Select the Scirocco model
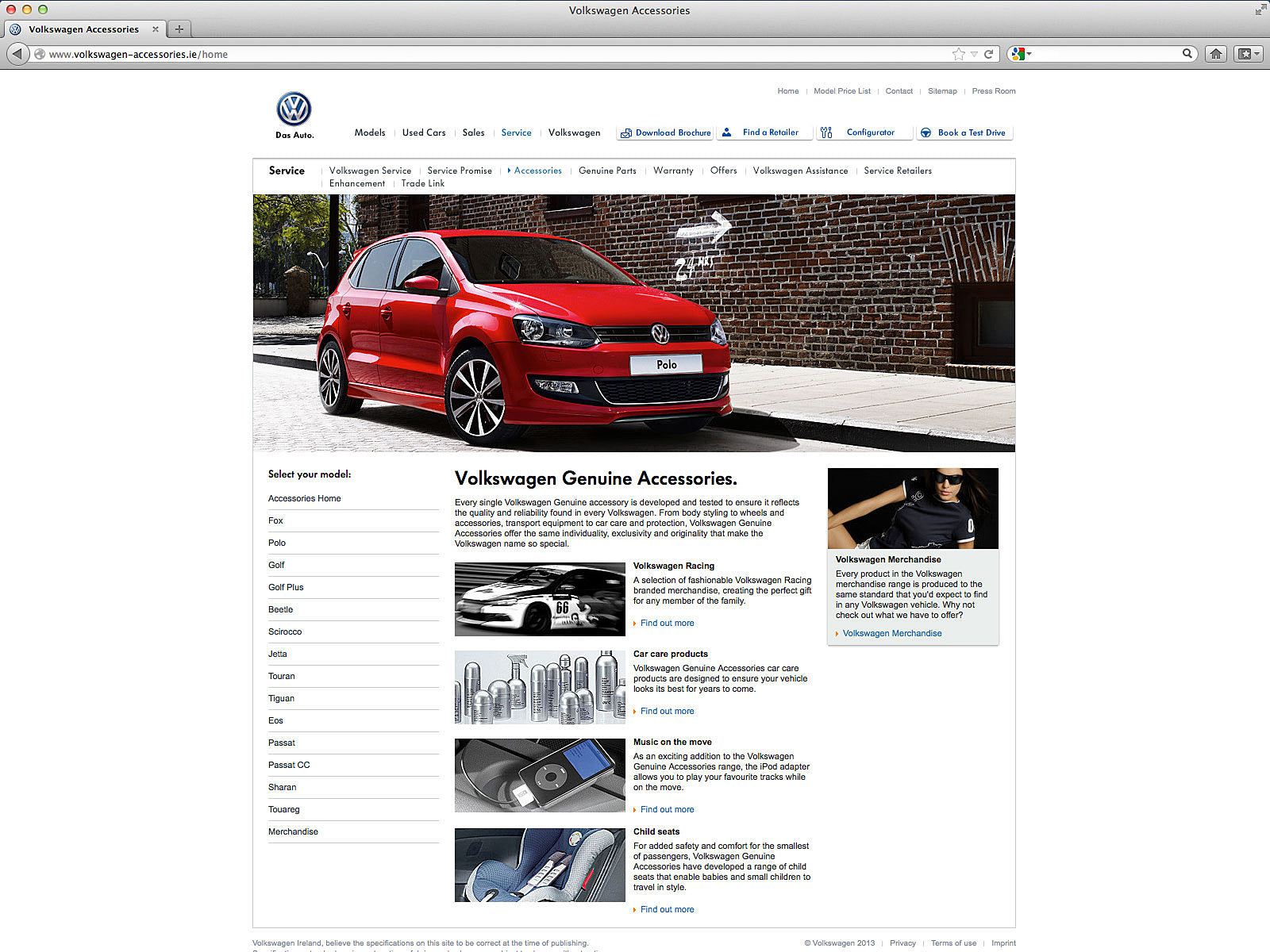Screen dimensions: 1270x952 click(285, 631)
